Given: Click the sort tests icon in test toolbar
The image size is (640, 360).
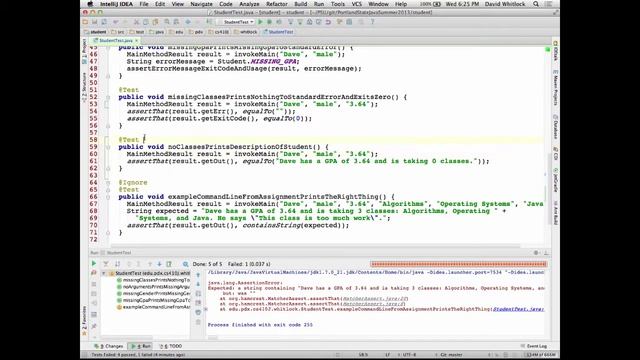Looking at the screenshot, I should pyautogui.click(x=118, y=264).
